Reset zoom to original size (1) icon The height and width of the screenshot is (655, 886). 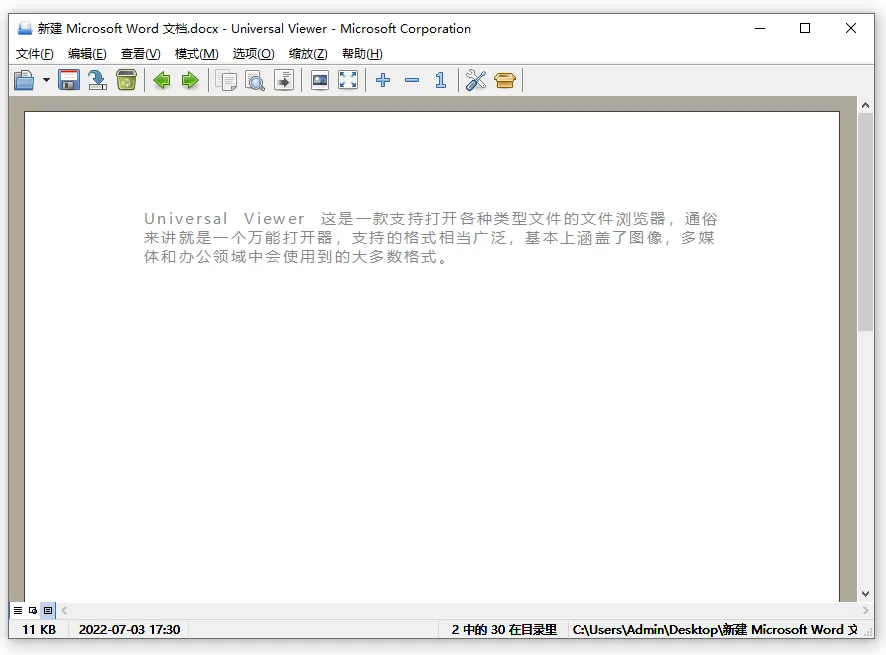pos(441,80)
